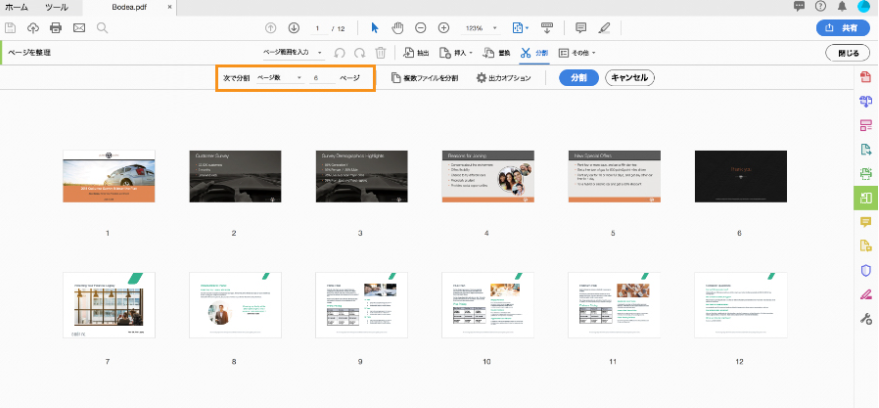Select page 7 thumbnail

[x=108, y=305]
